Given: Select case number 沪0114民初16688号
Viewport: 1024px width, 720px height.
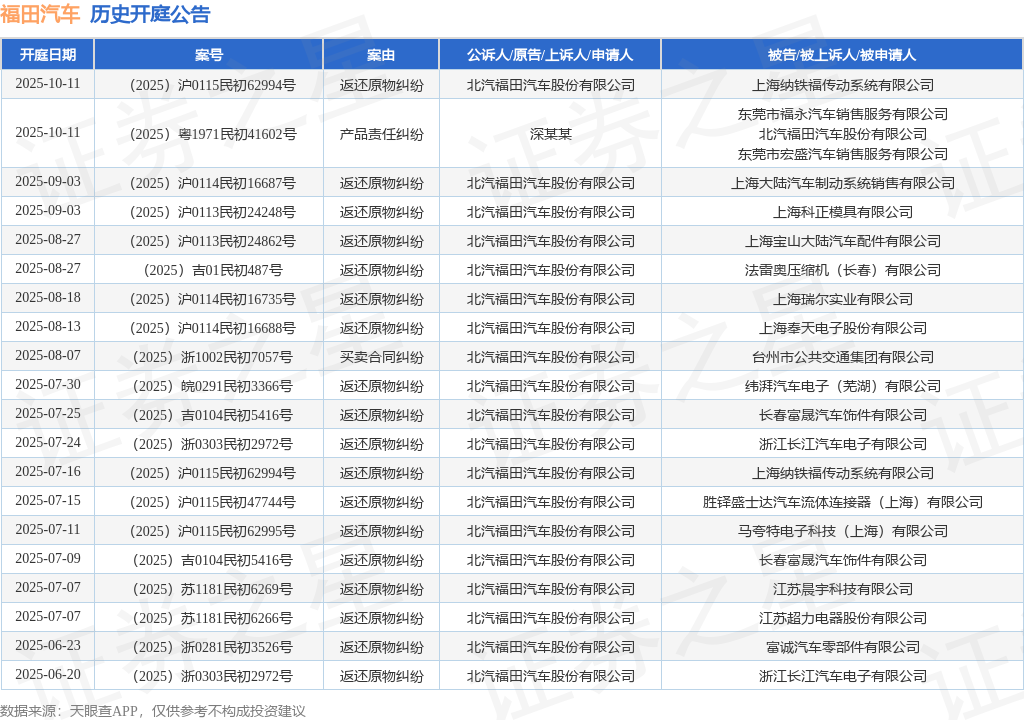Looking at the screenshot, I should click(213, 328).
